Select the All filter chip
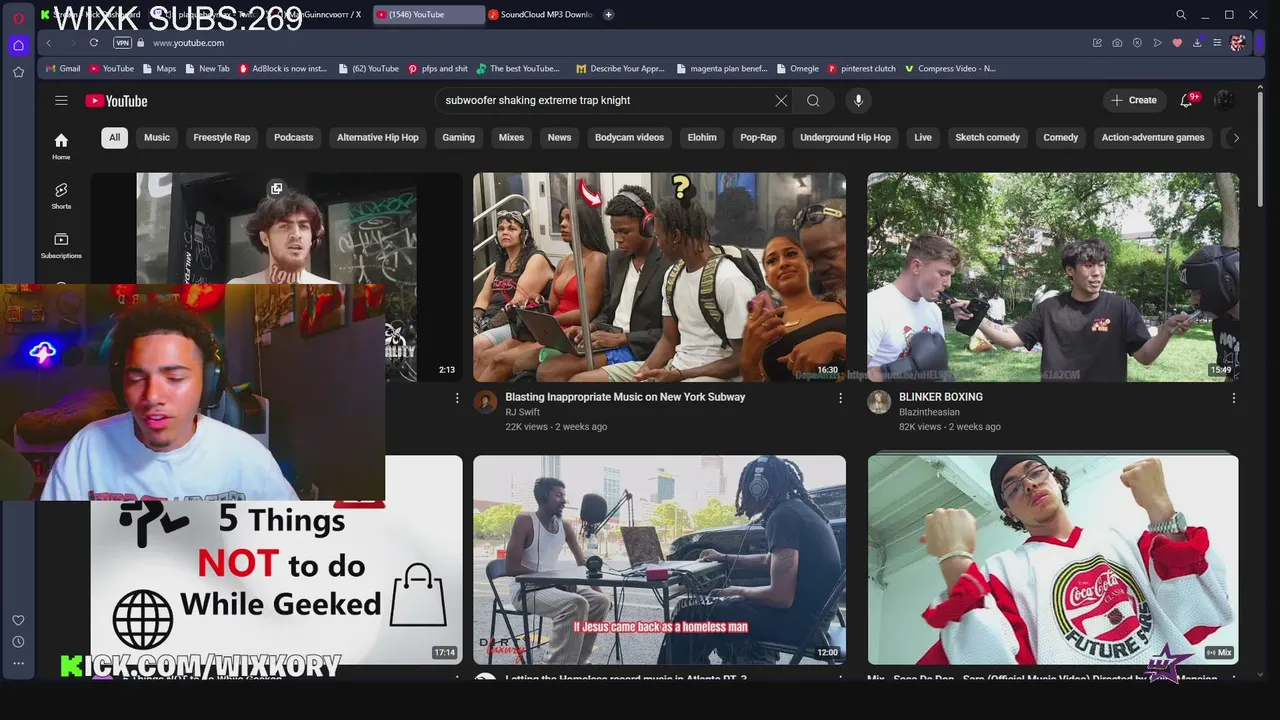The height and width of the screenshot is (720, 1280). click(114, 138)
